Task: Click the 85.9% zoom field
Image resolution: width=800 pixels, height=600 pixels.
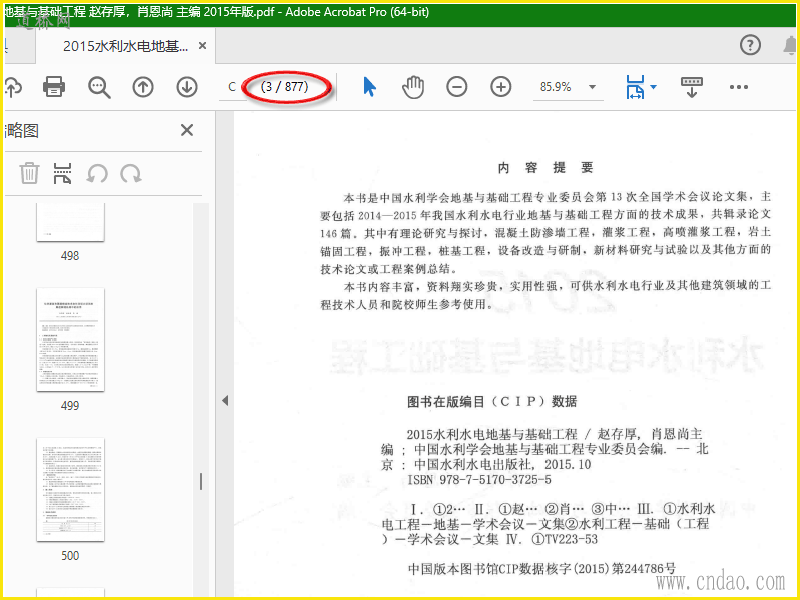Action: pyautogui.click(x=556, y=87)
